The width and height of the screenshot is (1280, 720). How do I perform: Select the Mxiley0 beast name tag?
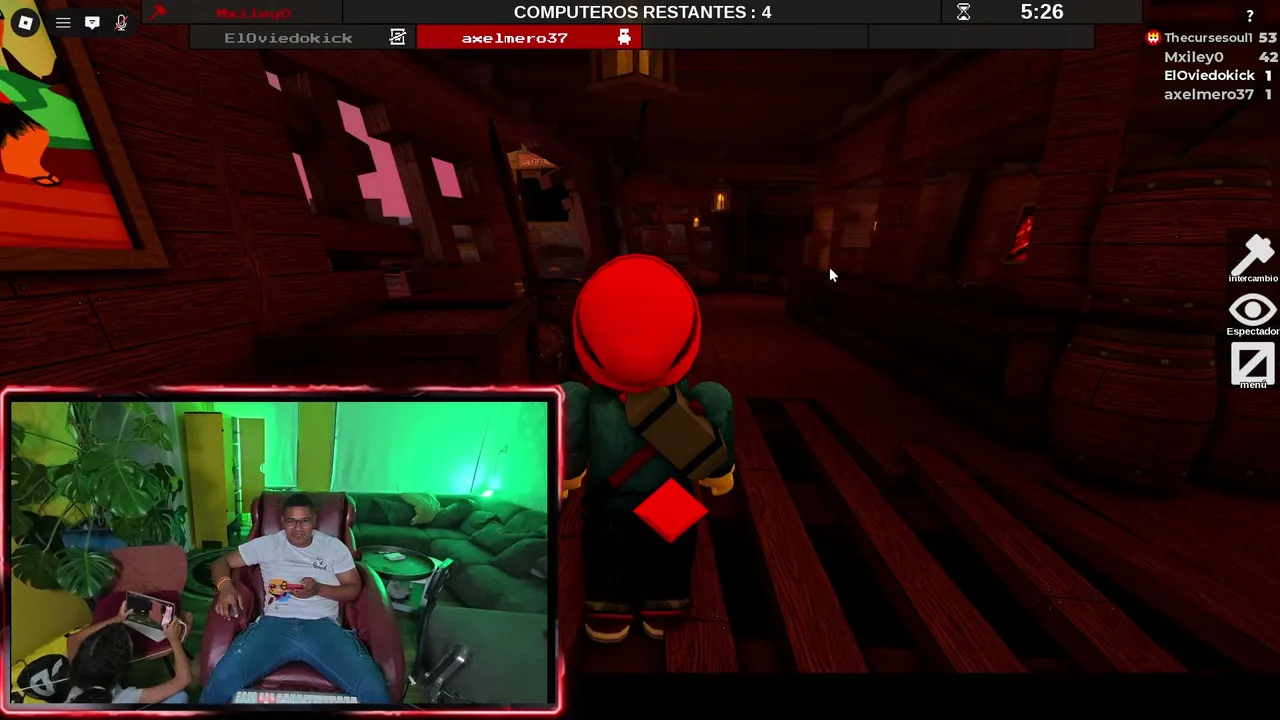(254, 13)
